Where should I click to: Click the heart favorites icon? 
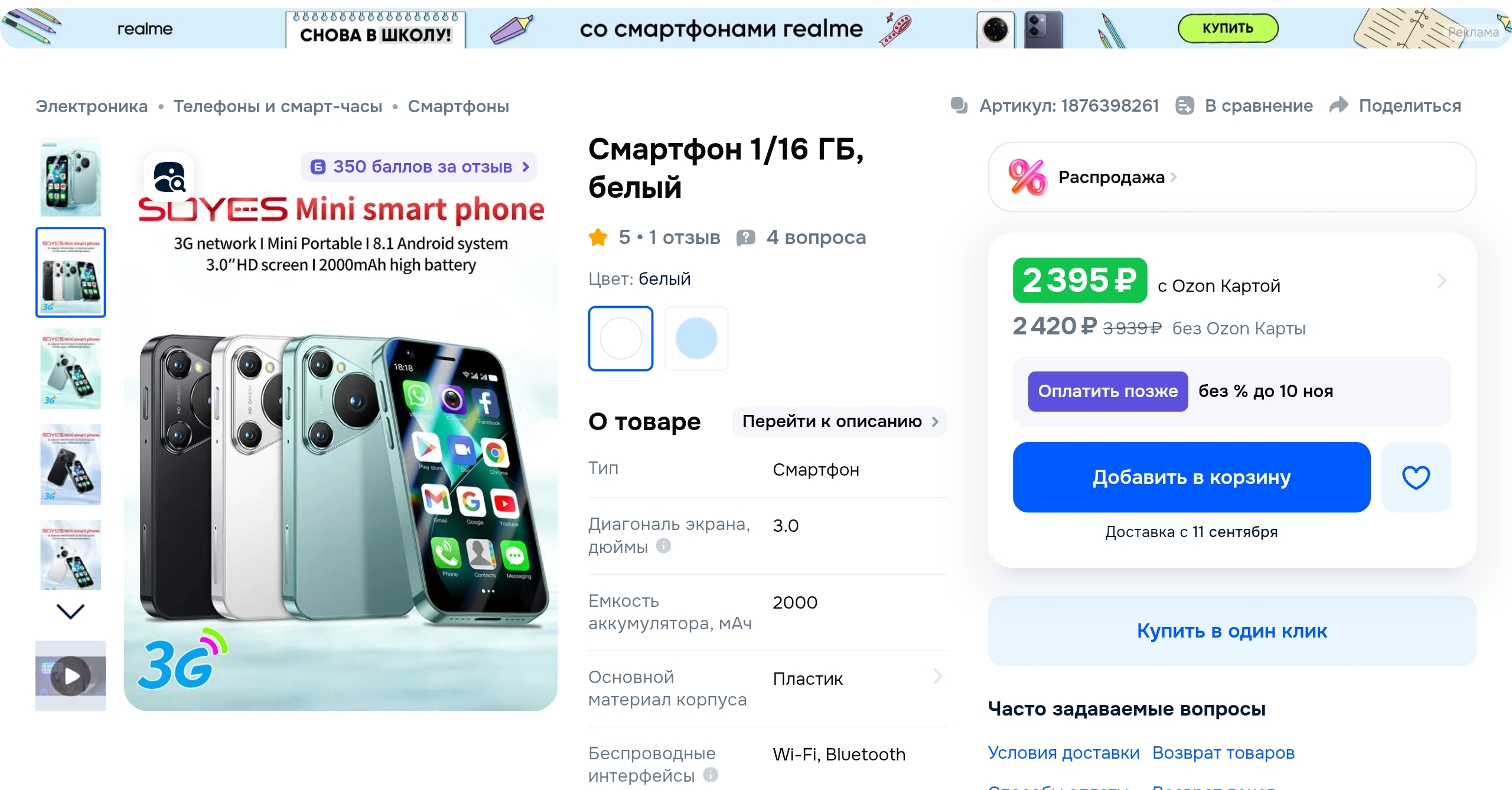[1416, 477]
